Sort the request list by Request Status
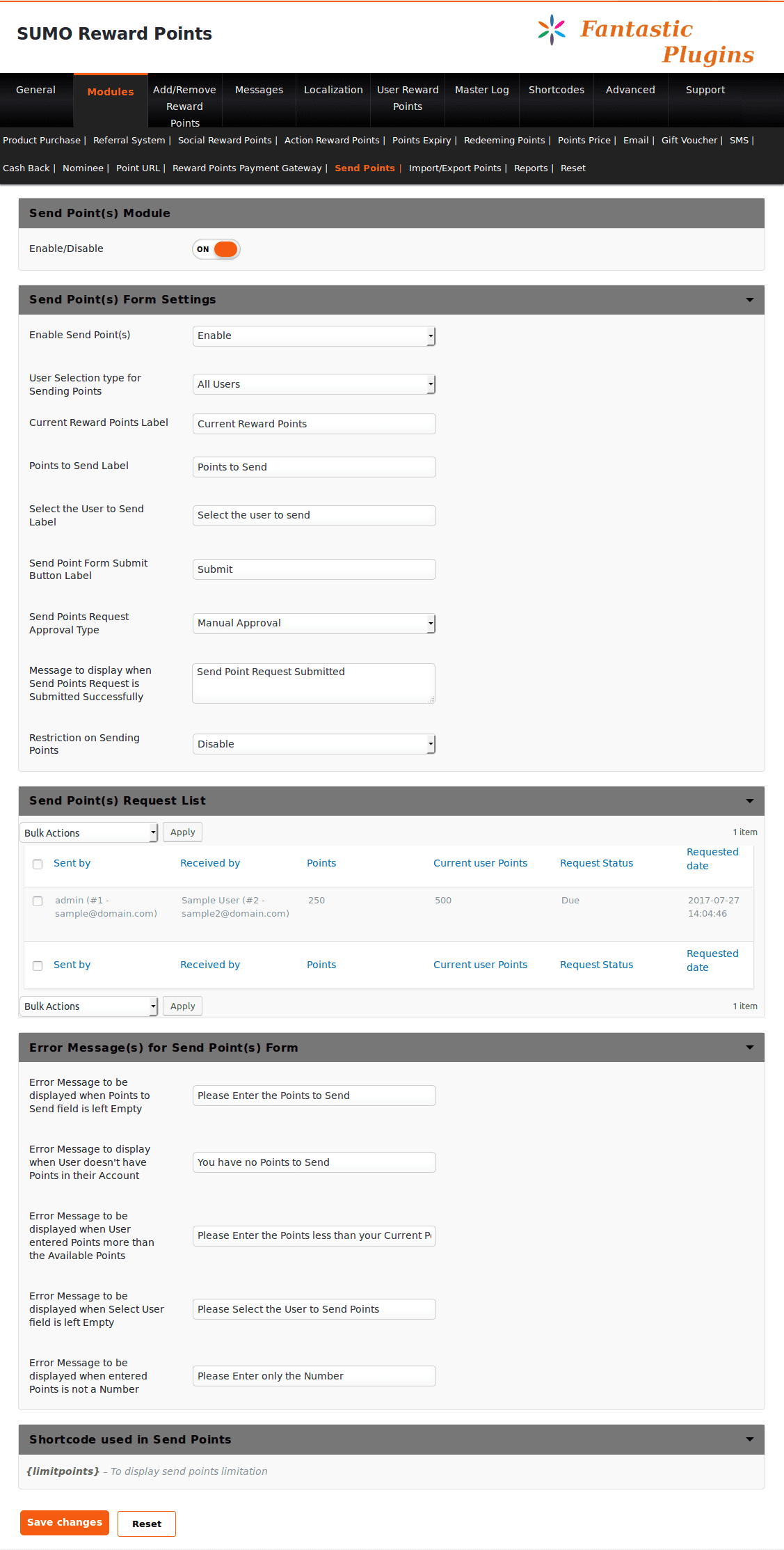The image size is (784, 1550). pyautogui.click(x=596, y=863)
